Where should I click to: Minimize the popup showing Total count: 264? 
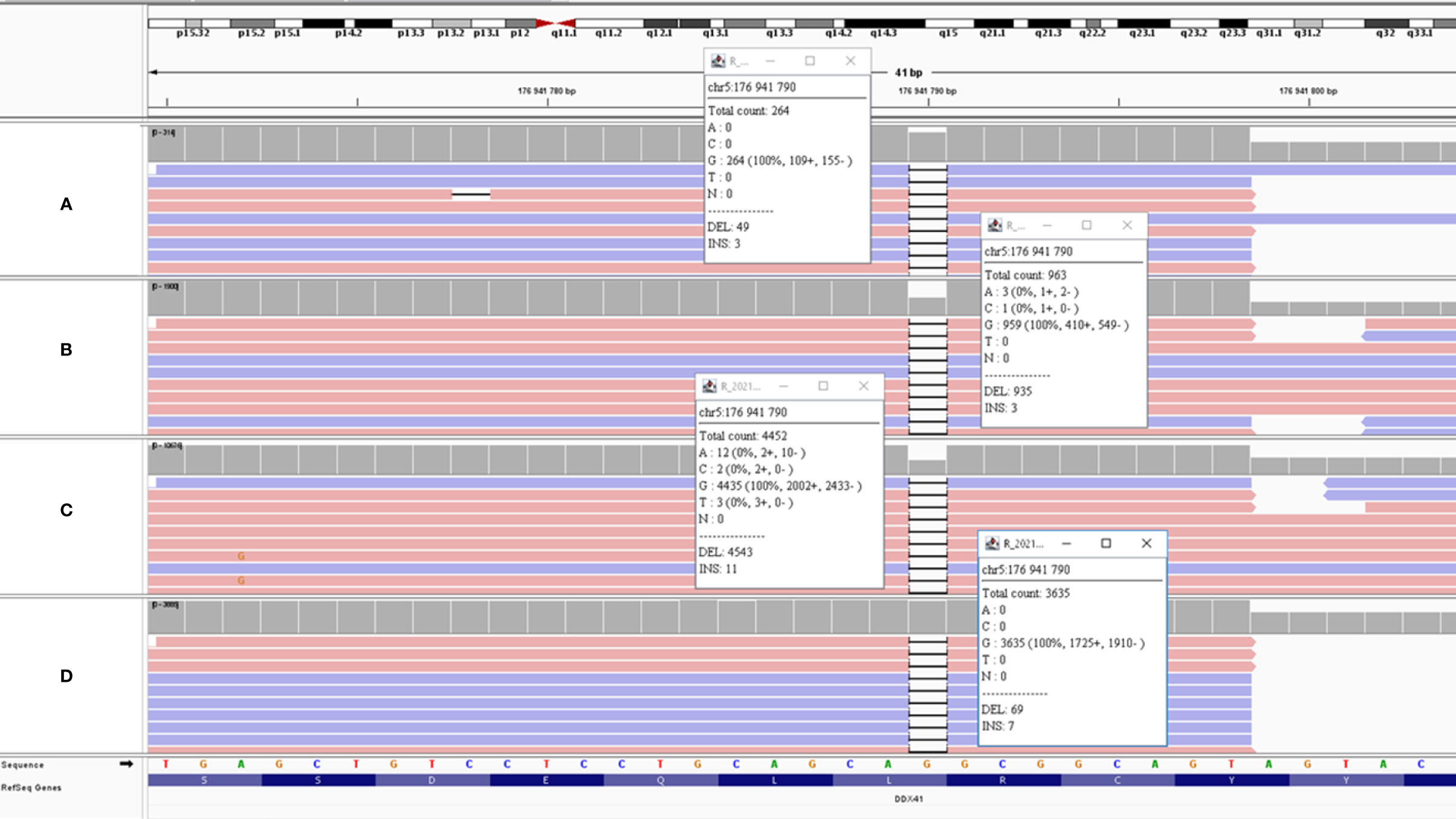(x=770, y=61)
